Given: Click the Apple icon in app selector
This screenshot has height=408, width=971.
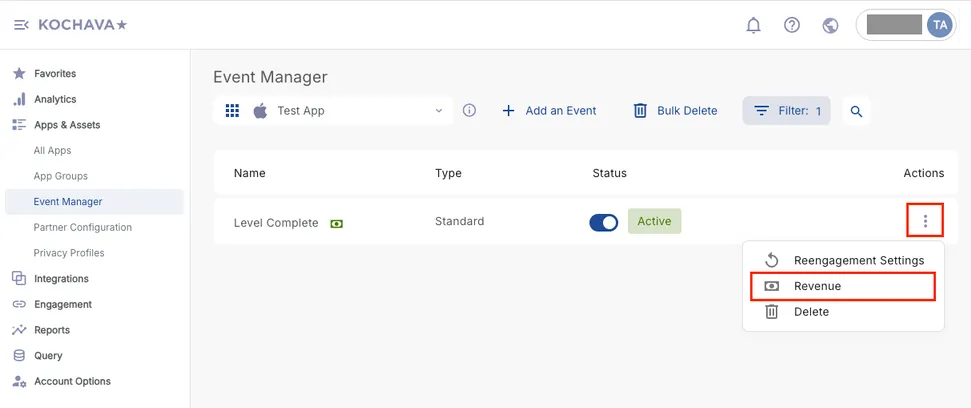Looking at the screenshot, I should pyautogui.click(x=260, y=111).
